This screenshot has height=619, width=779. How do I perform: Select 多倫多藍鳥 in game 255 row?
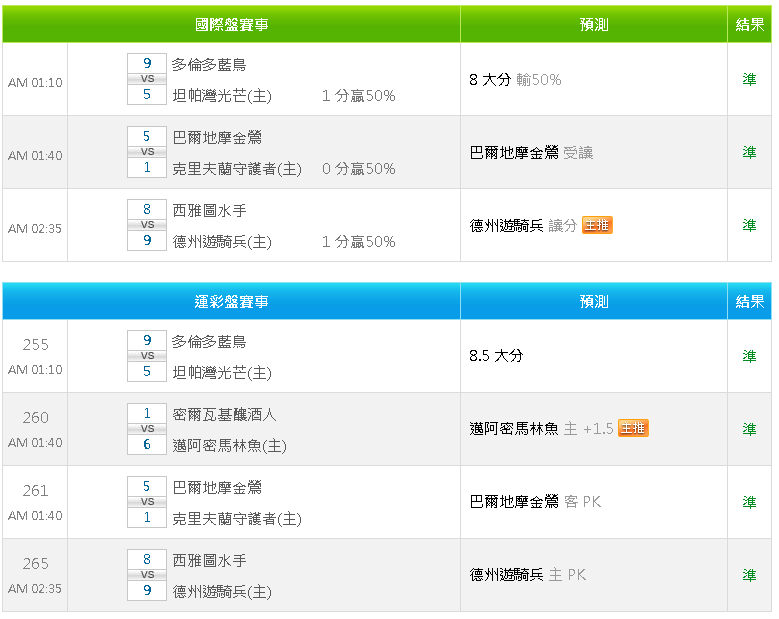click(209, 342)
